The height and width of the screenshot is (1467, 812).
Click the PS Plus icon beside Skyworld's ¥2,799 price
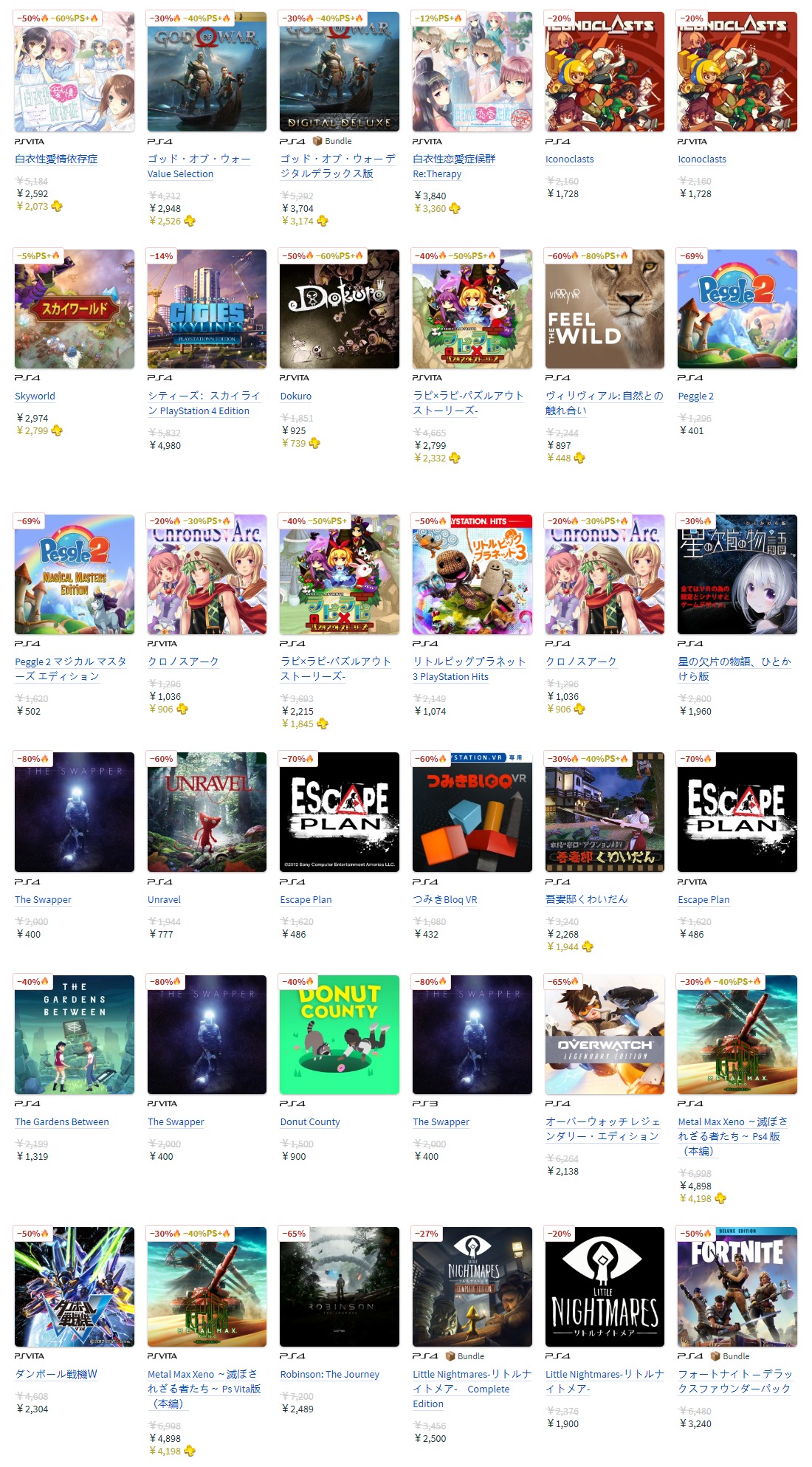tap(57, 430)
